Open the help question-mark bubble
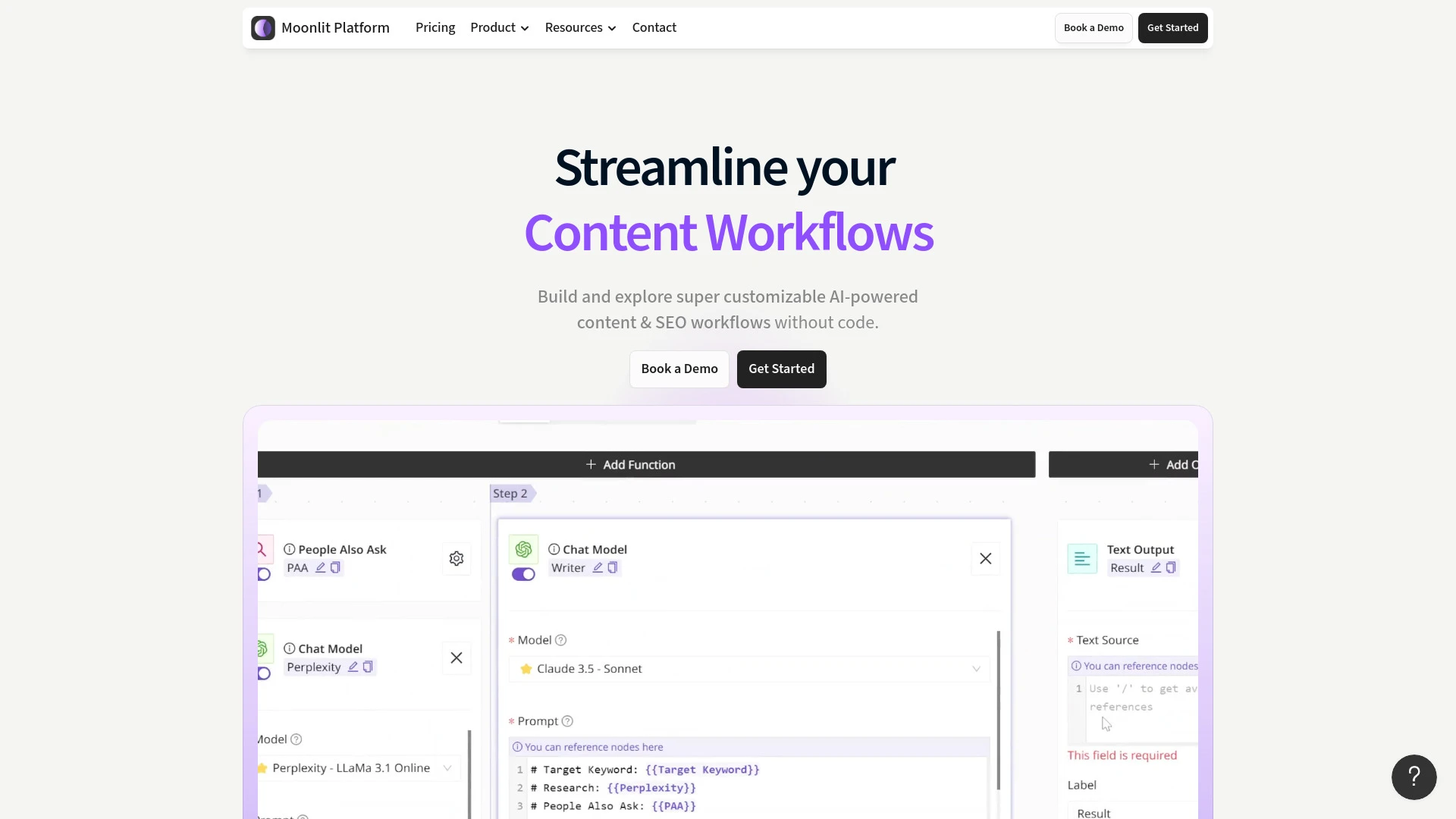The height and width of the screenshot is (819, 1456). coord(1414,777)
